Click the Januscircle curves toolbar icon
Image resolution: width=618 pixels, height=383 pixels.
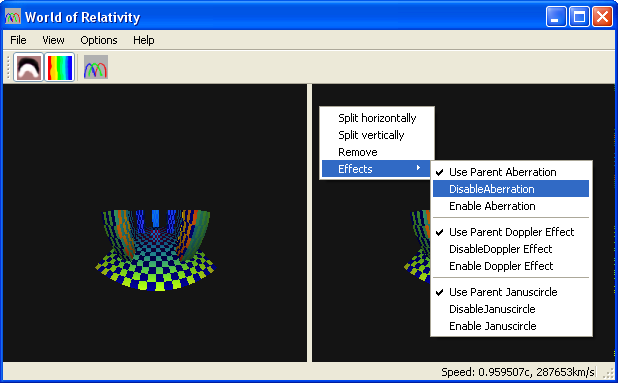pyautogui.click(x=96, y=67)
